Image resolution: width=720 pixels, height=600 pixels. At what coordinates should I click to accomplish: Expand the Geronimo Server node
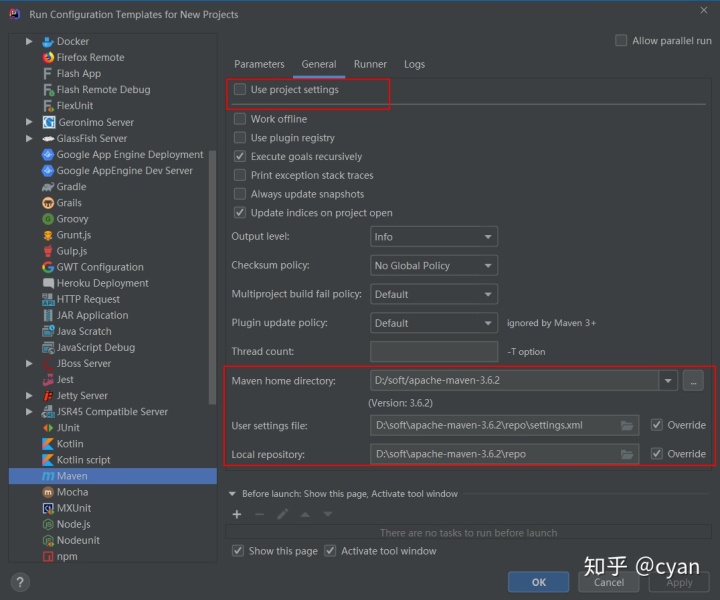[x=29, y=122]
